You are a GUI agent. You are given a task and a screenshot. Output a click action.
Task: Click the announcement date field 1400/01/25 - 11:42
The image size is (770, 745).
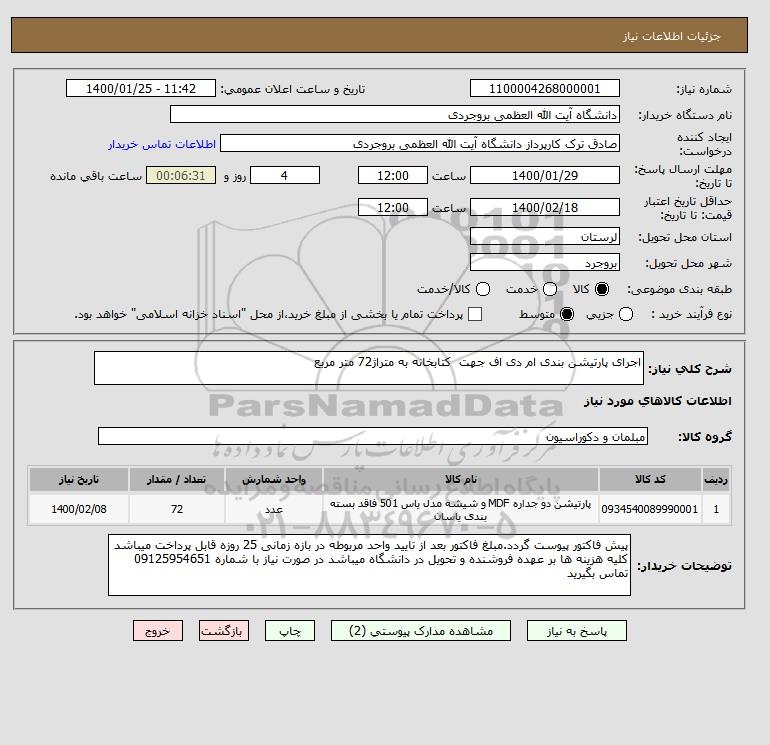[x=141, y=88]
